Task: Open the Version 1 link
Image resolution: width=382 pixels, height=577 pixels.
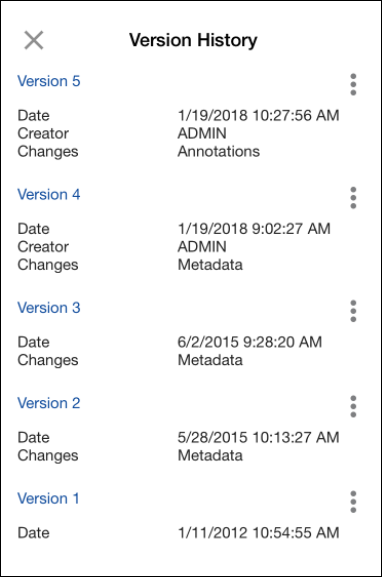Action: coord(48,499)
